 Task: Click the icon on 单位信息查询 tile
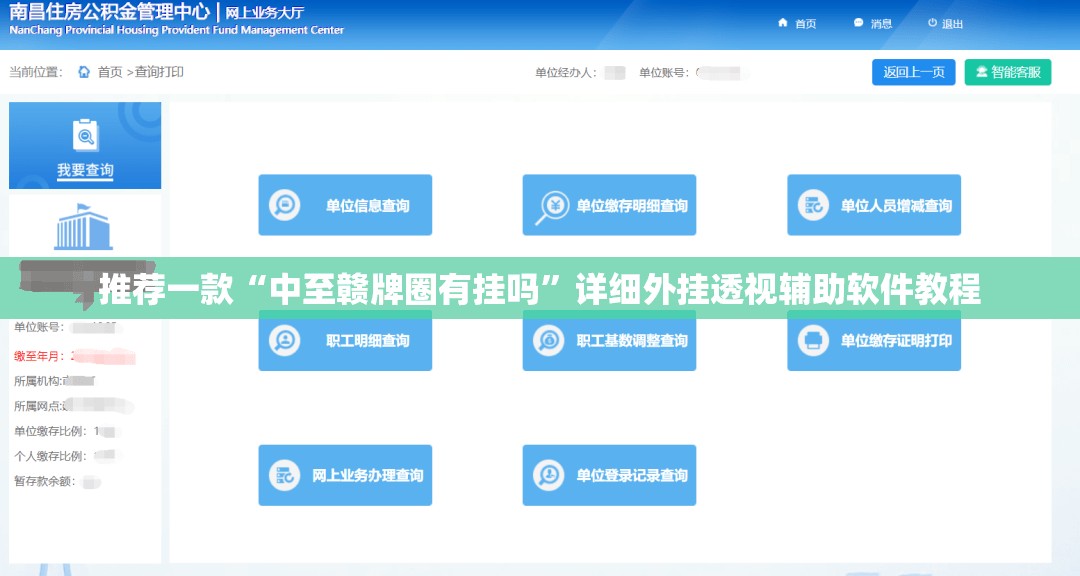(x=284, y=205)
